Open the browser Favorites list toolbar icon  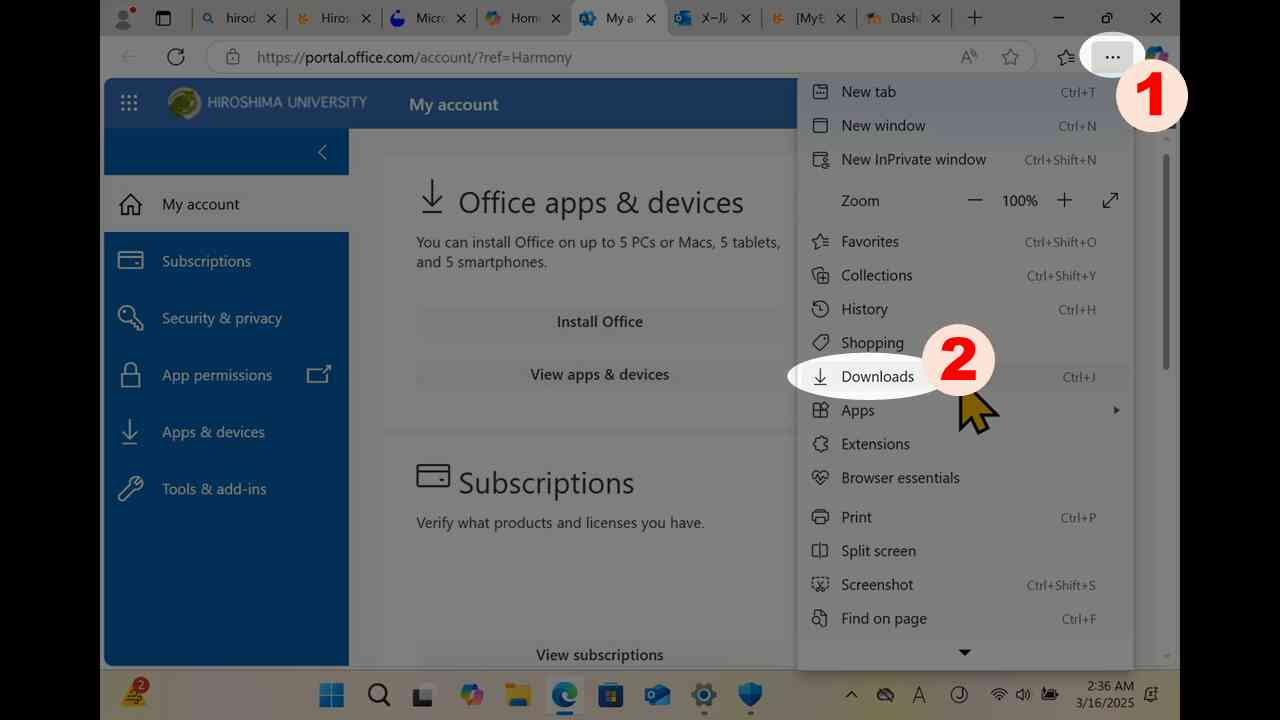point(1066,57)
